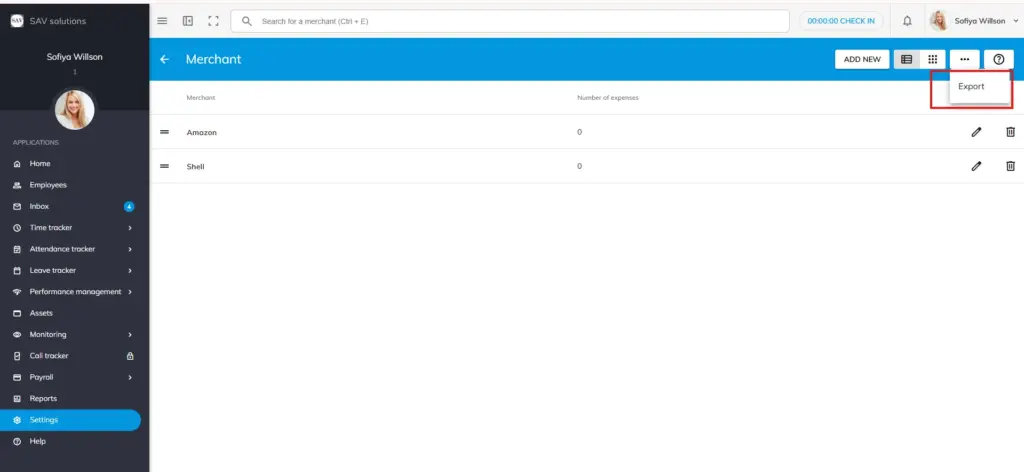Toggle the sidebar panel layout icon

[x=188, y=21]
